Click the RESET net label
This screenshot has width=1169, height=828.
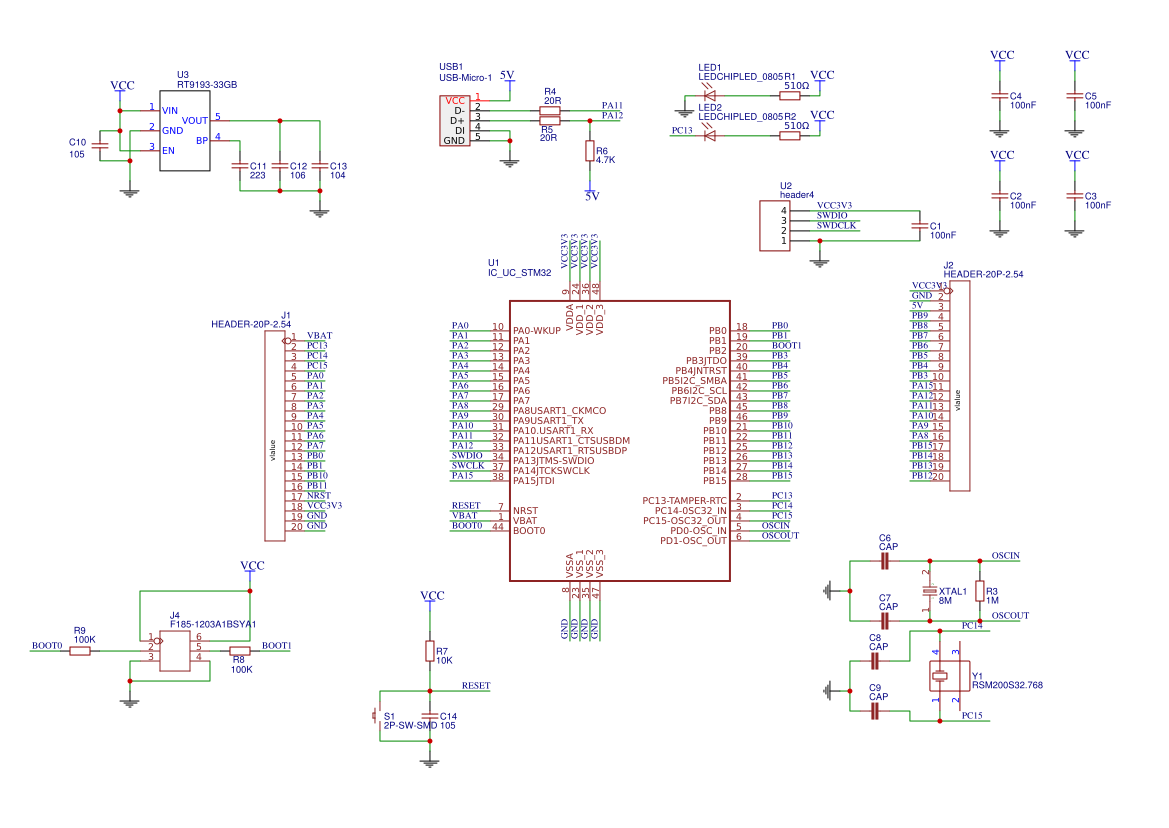click(475, 686)
